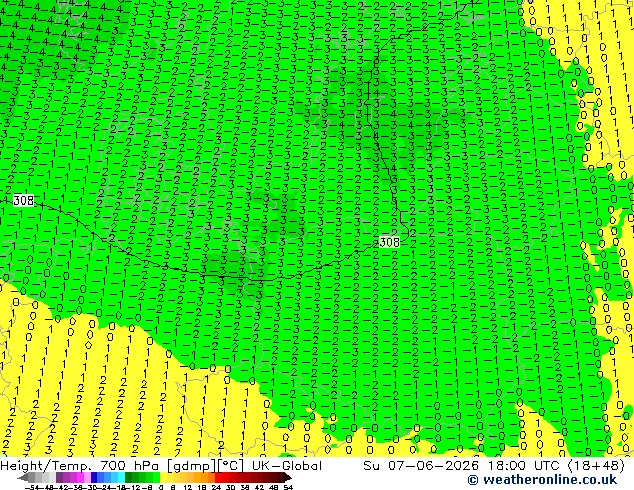Viewport: 634px width, 490px height.
Task: Pick the bright green swatch near -8 in the legend
Action: pos(156,477)
